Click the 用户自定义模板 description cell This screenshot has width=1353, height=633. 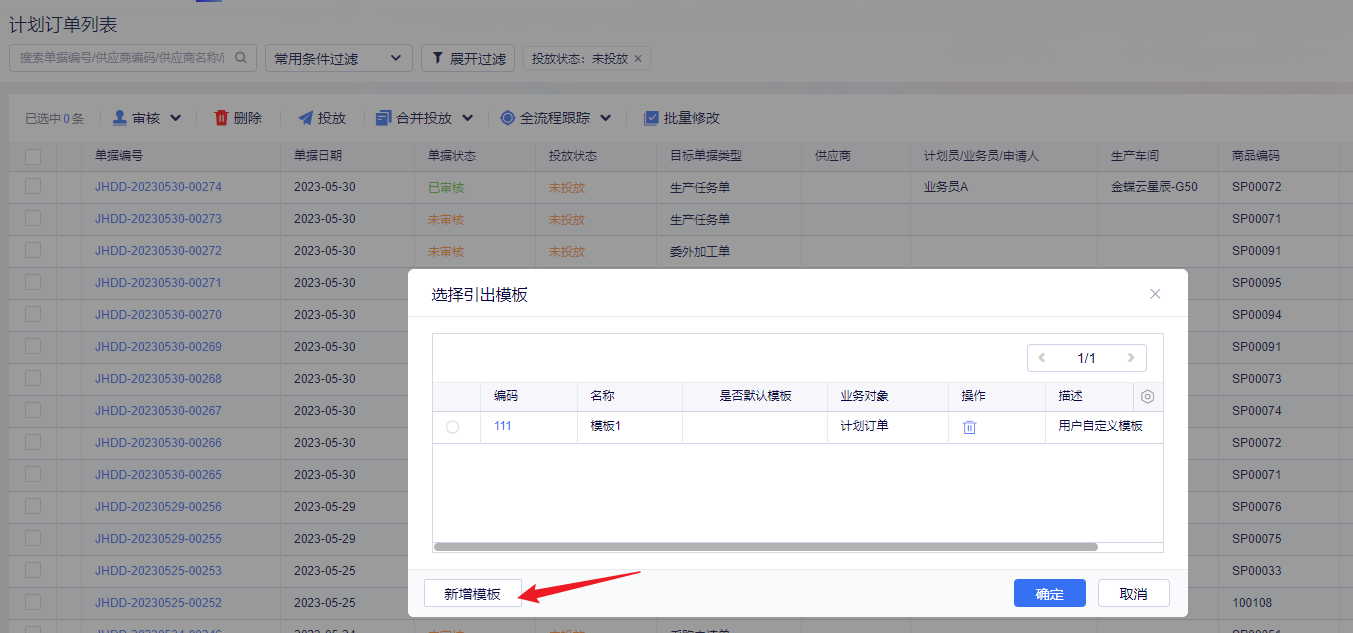coord(1100,426)
